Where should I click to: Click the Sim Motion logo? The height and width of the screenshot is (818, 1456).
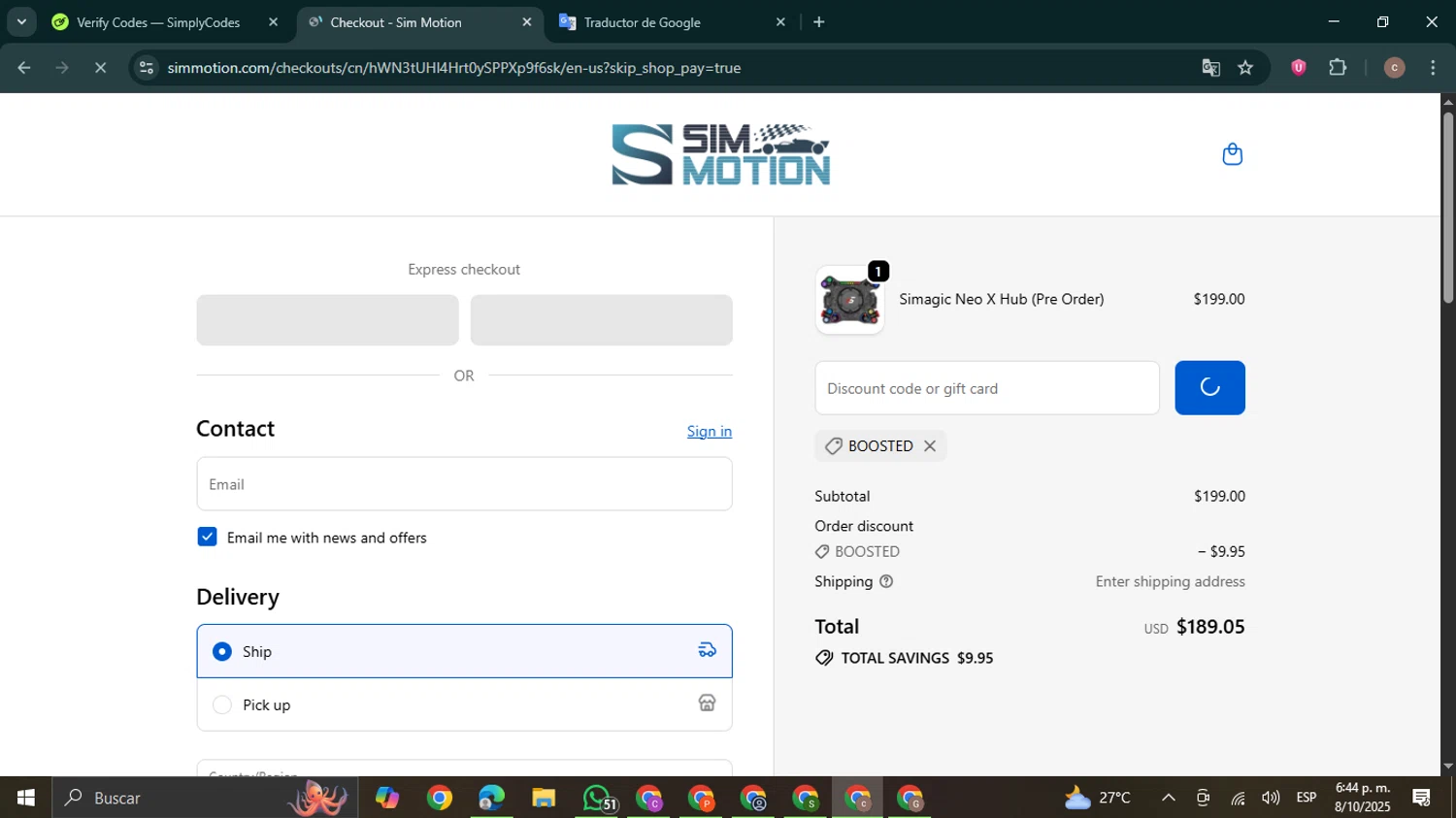pos(720,154)
